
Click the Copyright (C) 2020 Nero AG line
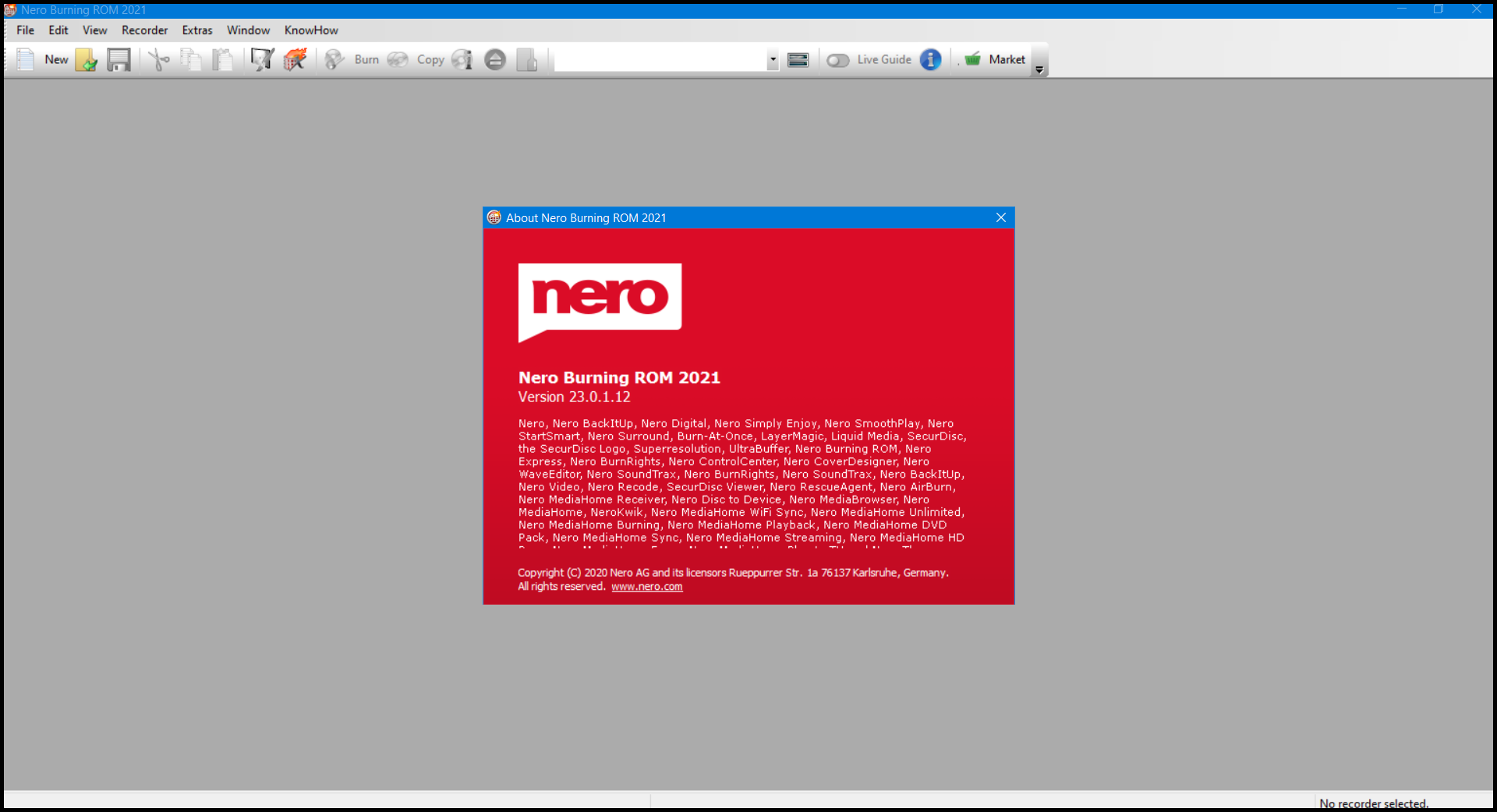pyautogui.click(x=733, y=573)
